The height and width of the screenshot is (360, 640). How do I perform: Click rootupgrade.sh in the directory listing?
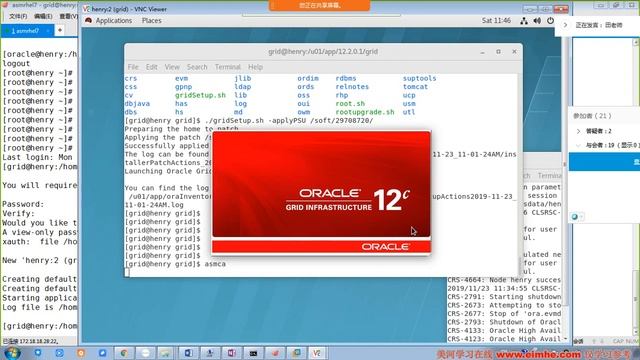[365, 112]
